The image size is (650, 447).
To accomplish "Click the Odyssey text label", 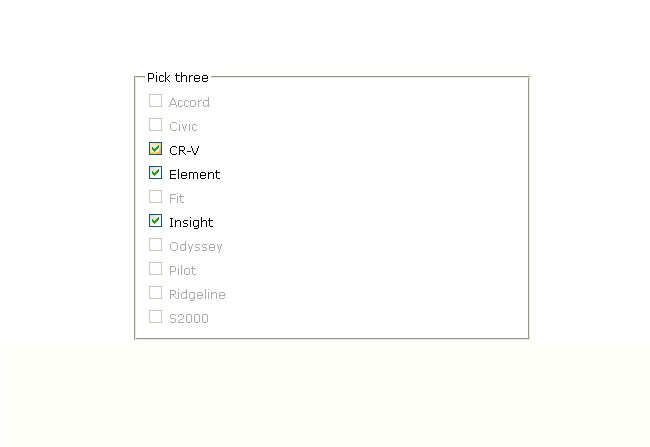I will tap(195, 246).
